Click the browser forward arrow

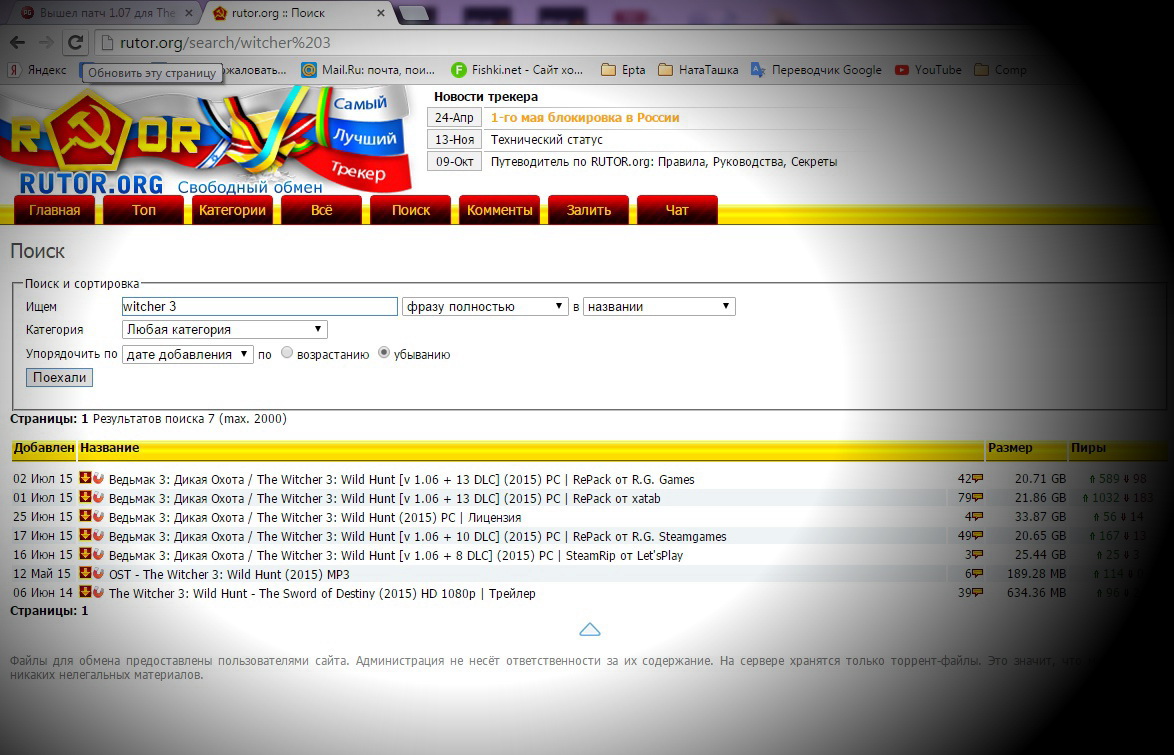tap(46, 43)
